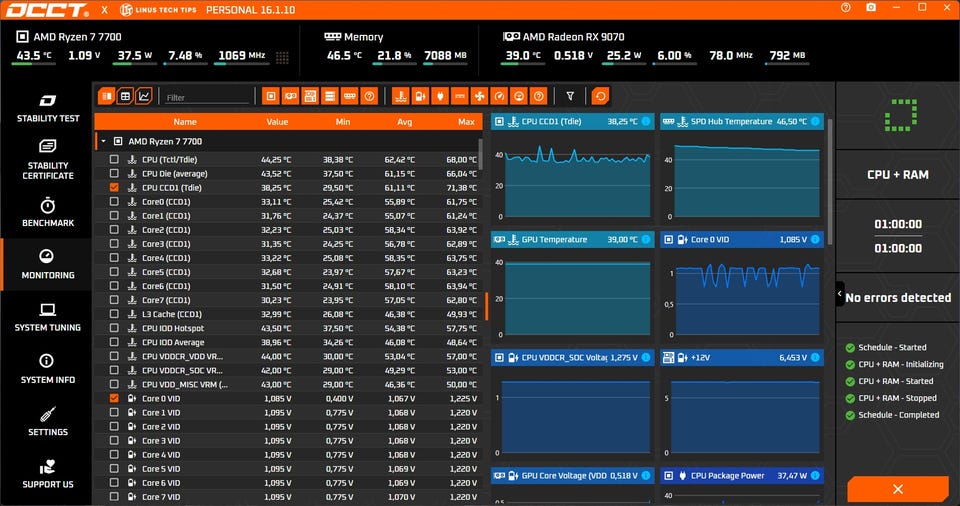Image resolution: width=960 pixels, height=506 pixels.
Task: Open the Settings section
Action: 48,421
